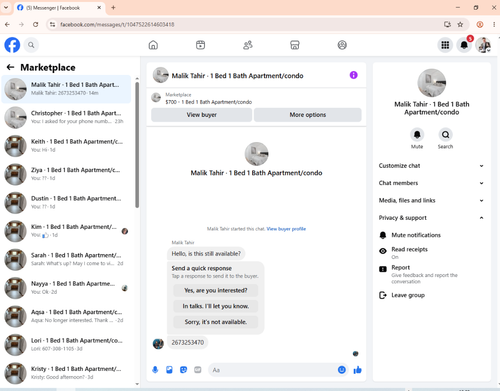Image resolution: width=500 pixels, height=391 pixels.
Task: Open Malik Tahir conversation in list
Action: tap(66, 89)
